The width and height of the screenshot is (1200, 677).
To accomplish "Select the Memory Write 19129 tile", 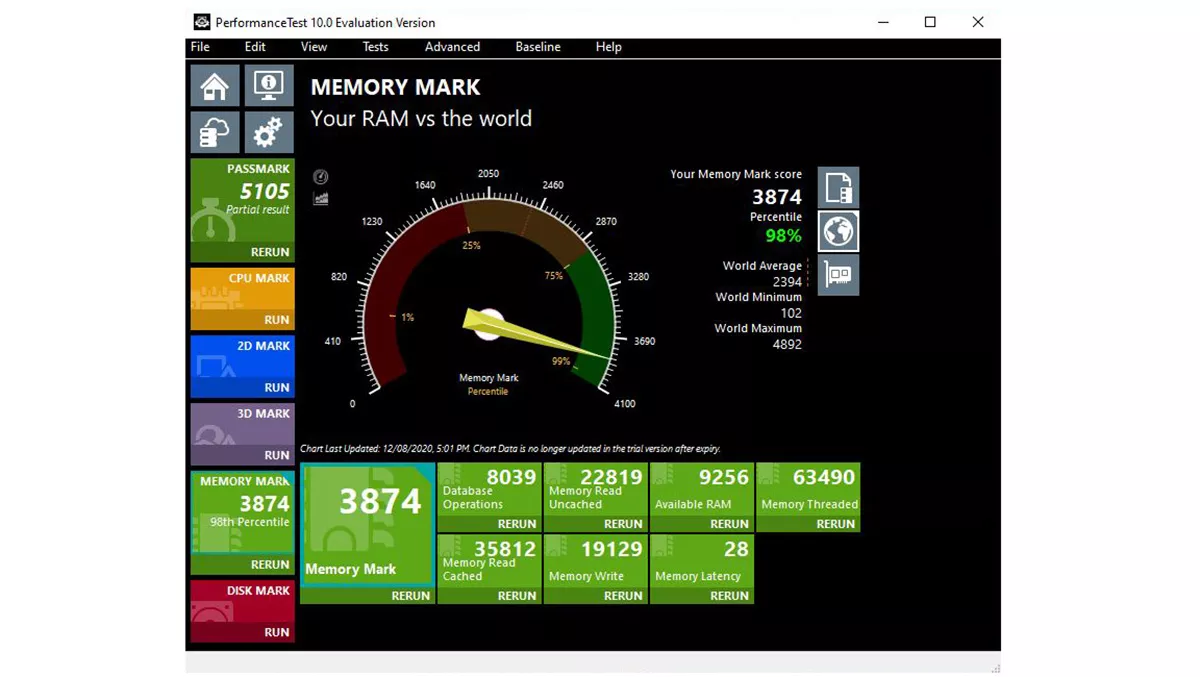I will pos(596,561).
